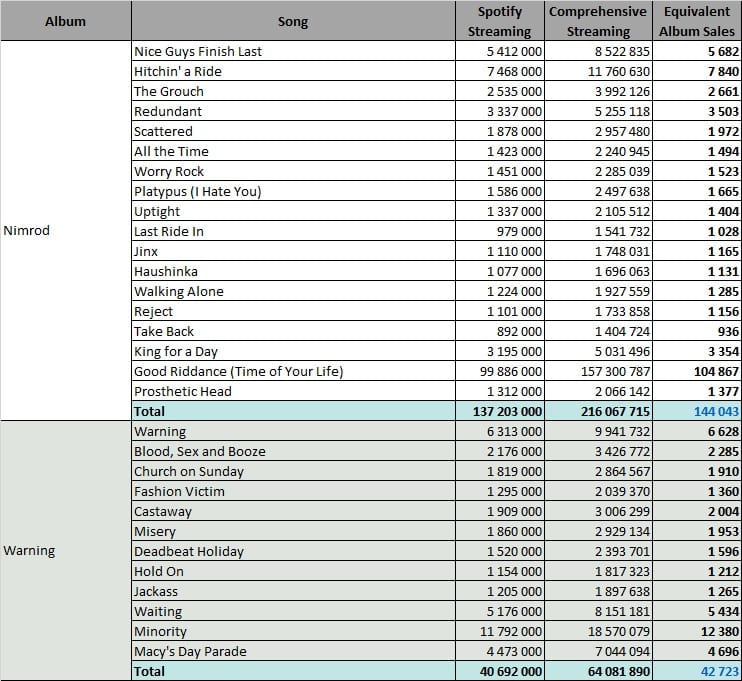Select Take Back equivalent sales 936

pyautogui.click(x=697, y=331)
